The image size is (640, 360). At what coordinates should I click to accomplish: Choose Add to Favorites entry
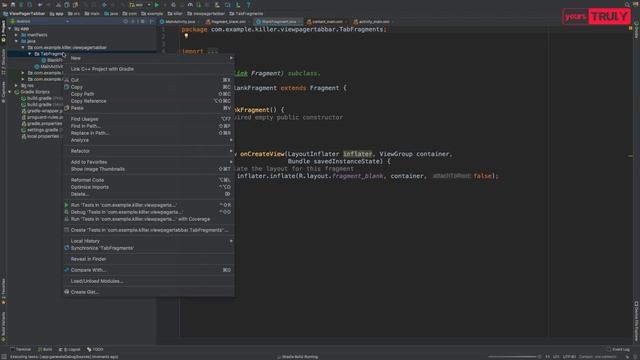coord(149,162)
